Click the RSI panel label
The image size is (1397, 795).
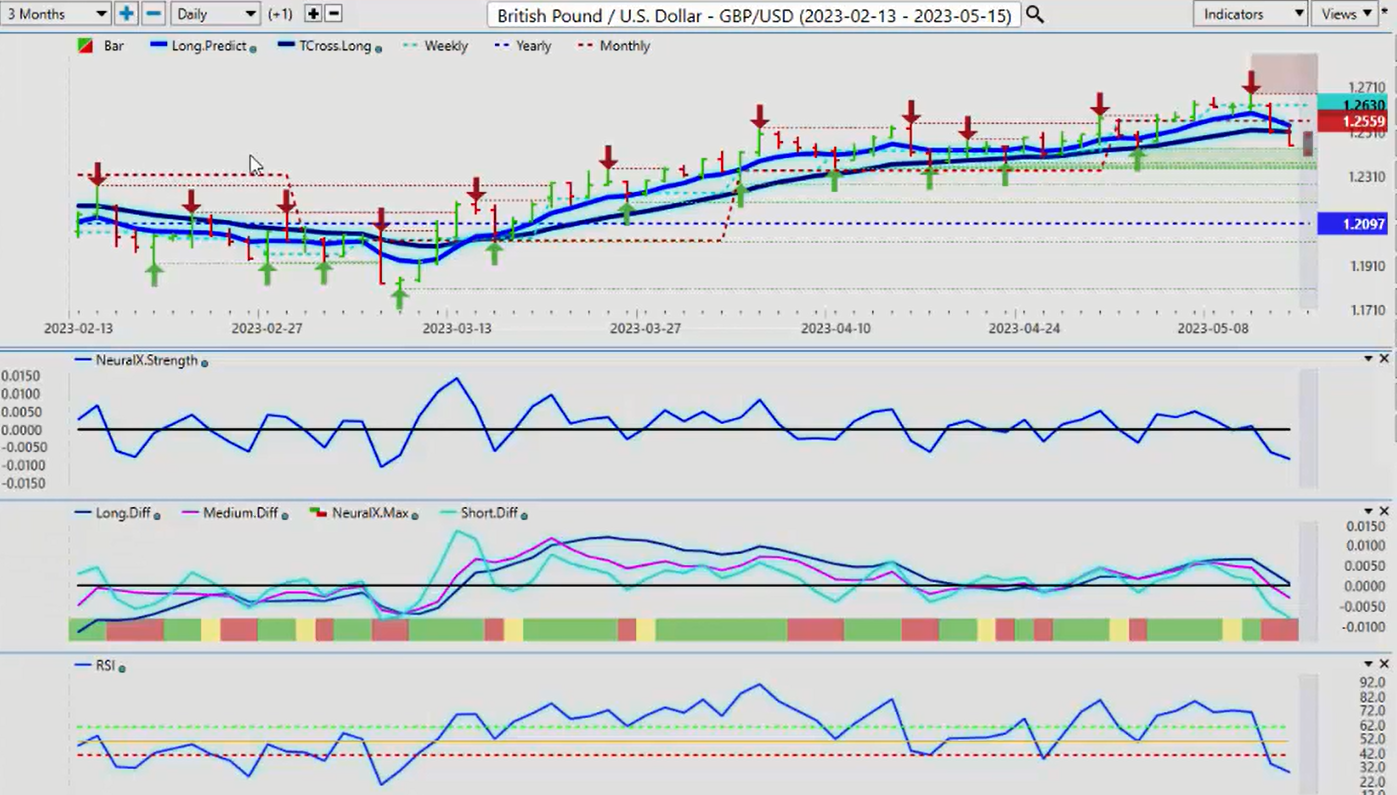coord(106,665)
